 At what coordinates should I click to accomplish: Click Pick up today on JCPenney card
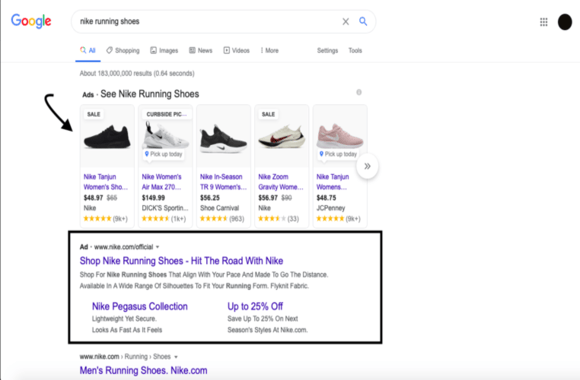point(338,154)
